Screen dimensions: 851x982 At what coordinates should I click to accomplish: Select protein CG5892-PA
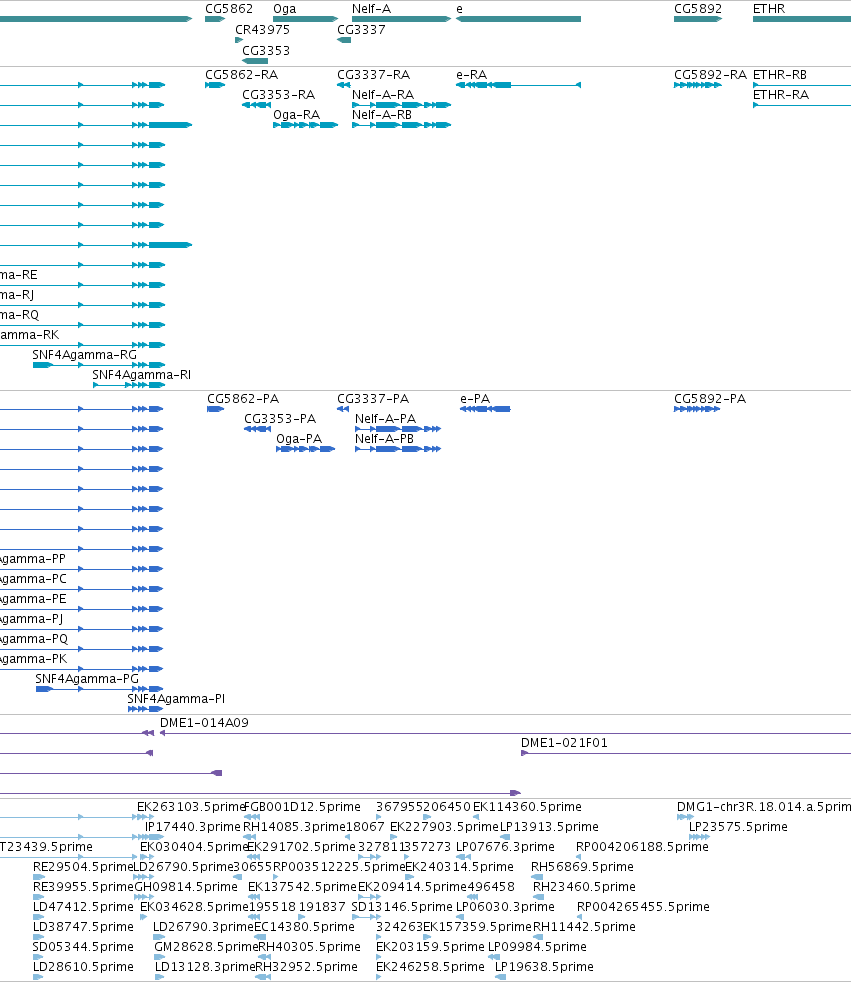click(710, 399)
